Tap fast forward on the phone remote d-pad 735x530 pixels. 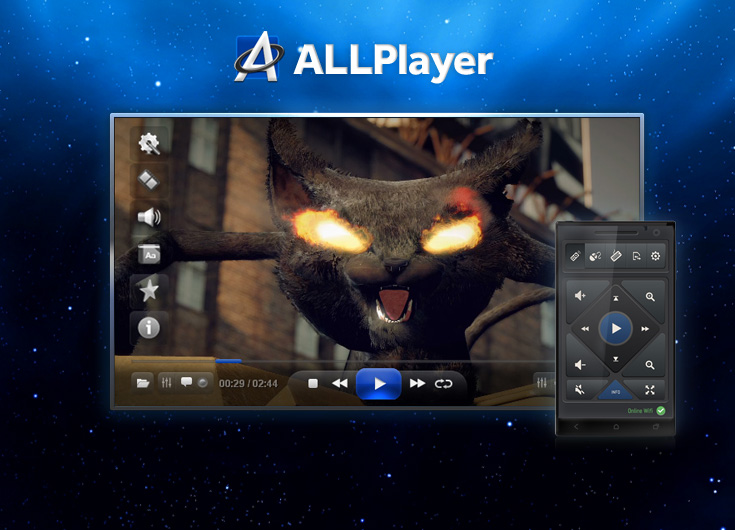pyautogui.click(x=645, y=329)
